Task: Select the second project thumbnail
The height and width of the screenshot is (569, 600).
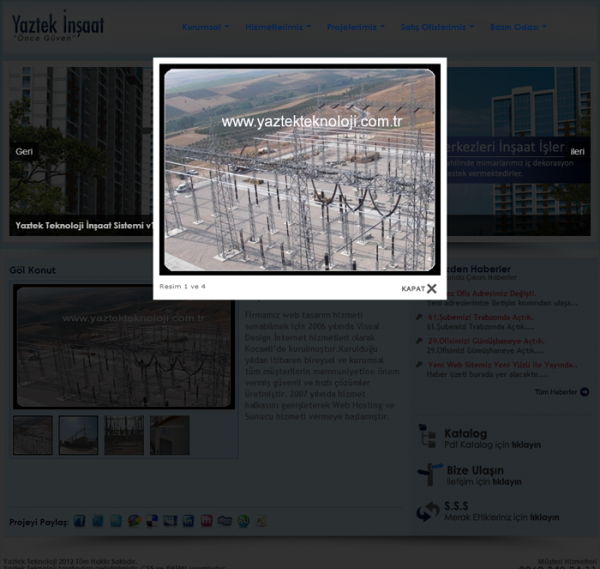Action: click(x=78, y=435)
